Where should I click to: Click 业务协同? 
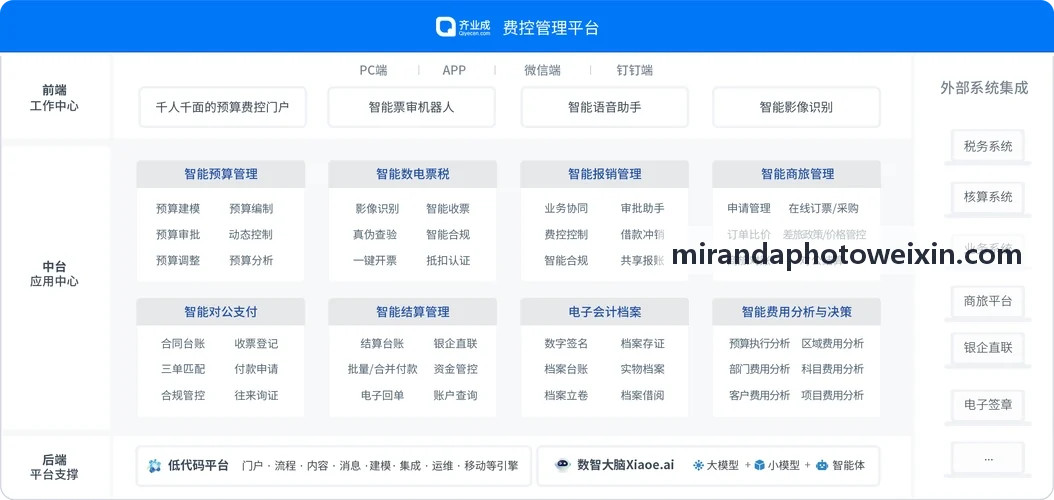(566, 209)
